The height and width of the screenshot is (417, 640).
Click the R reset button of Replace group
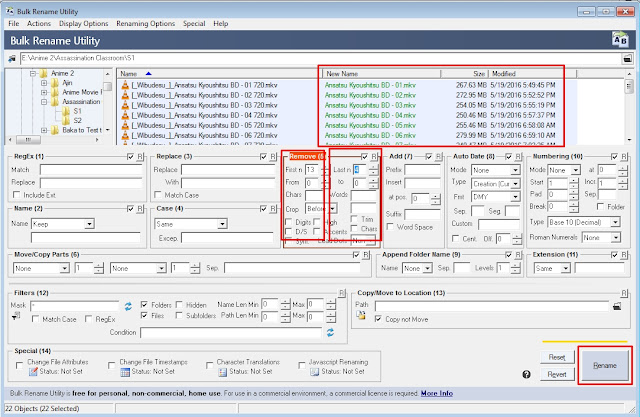pos(273,157)
